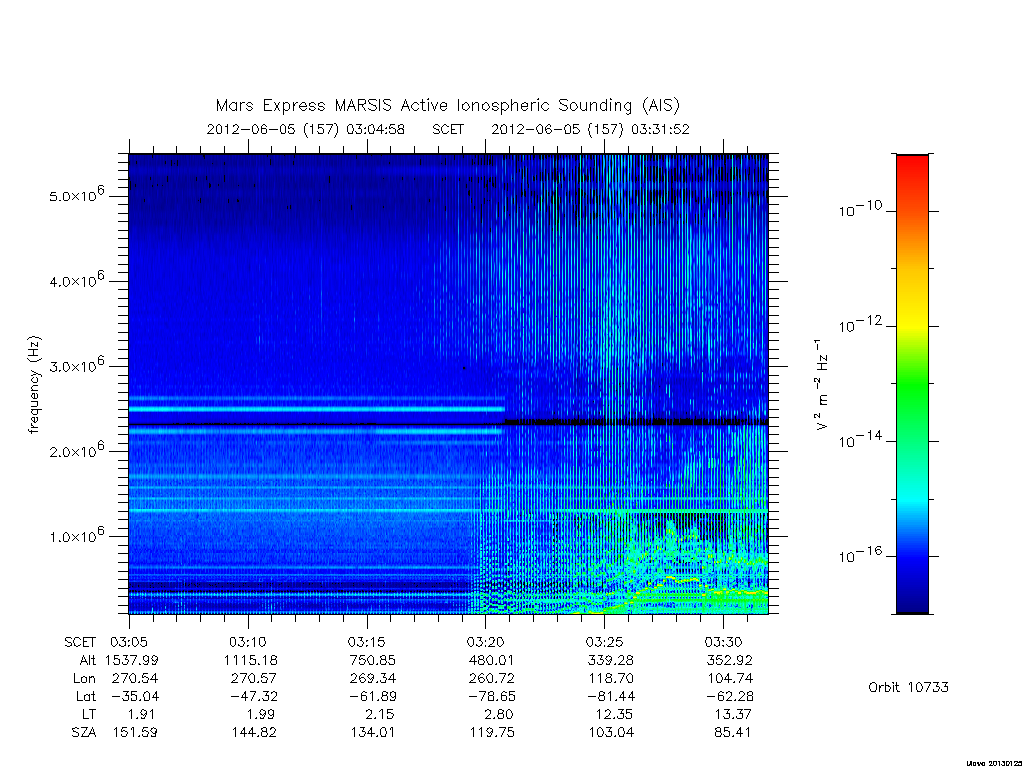
Task: Click the start timestamp "2012-06-05 (157) 03:04:58"
Action: (306, 129)
